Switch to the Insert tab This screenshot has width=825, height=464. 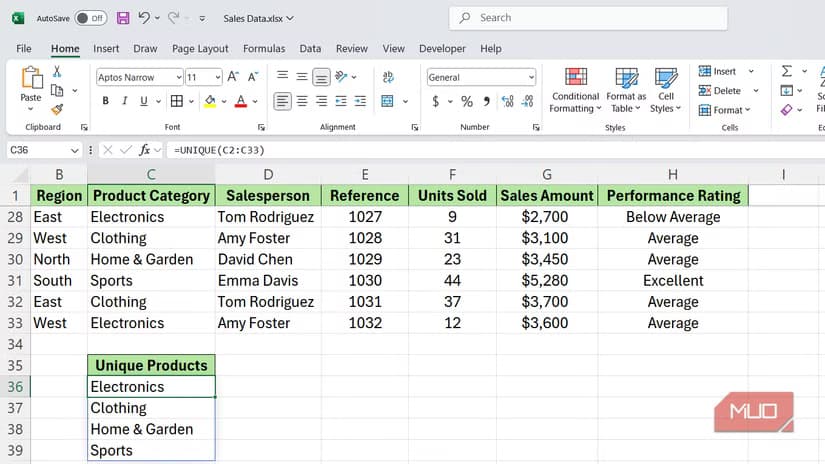point(106,48)
